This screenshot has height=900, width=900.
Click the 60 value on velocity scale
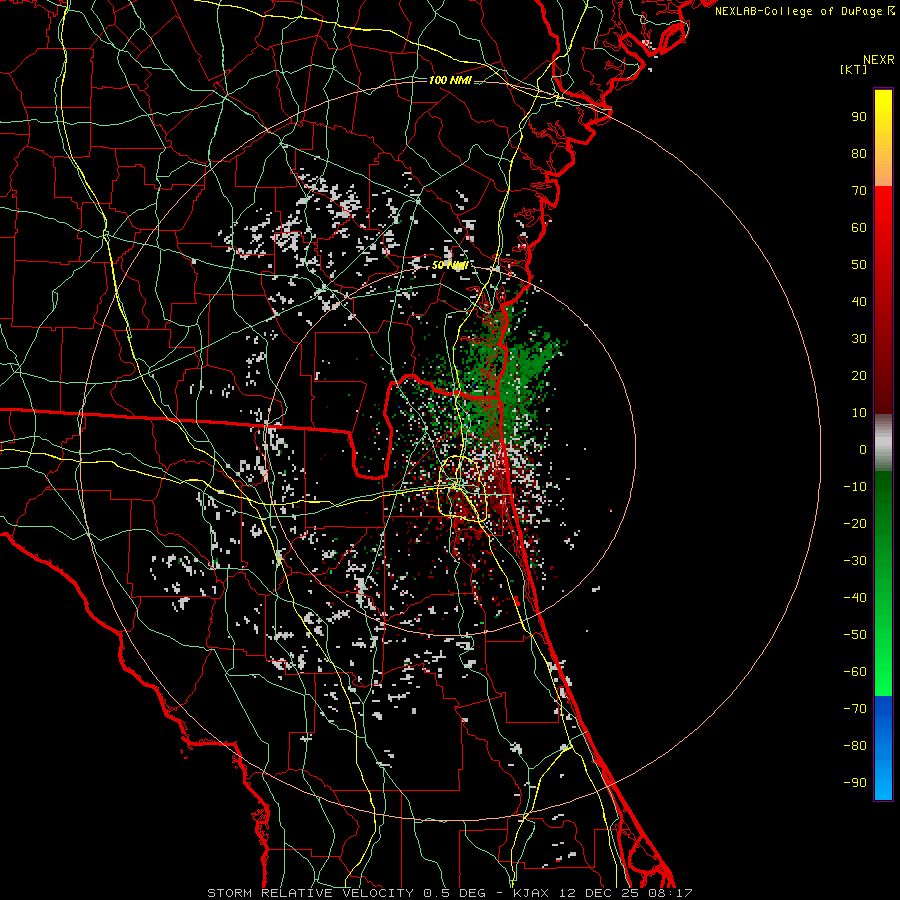pyautogui.click(x=859, y=228)
